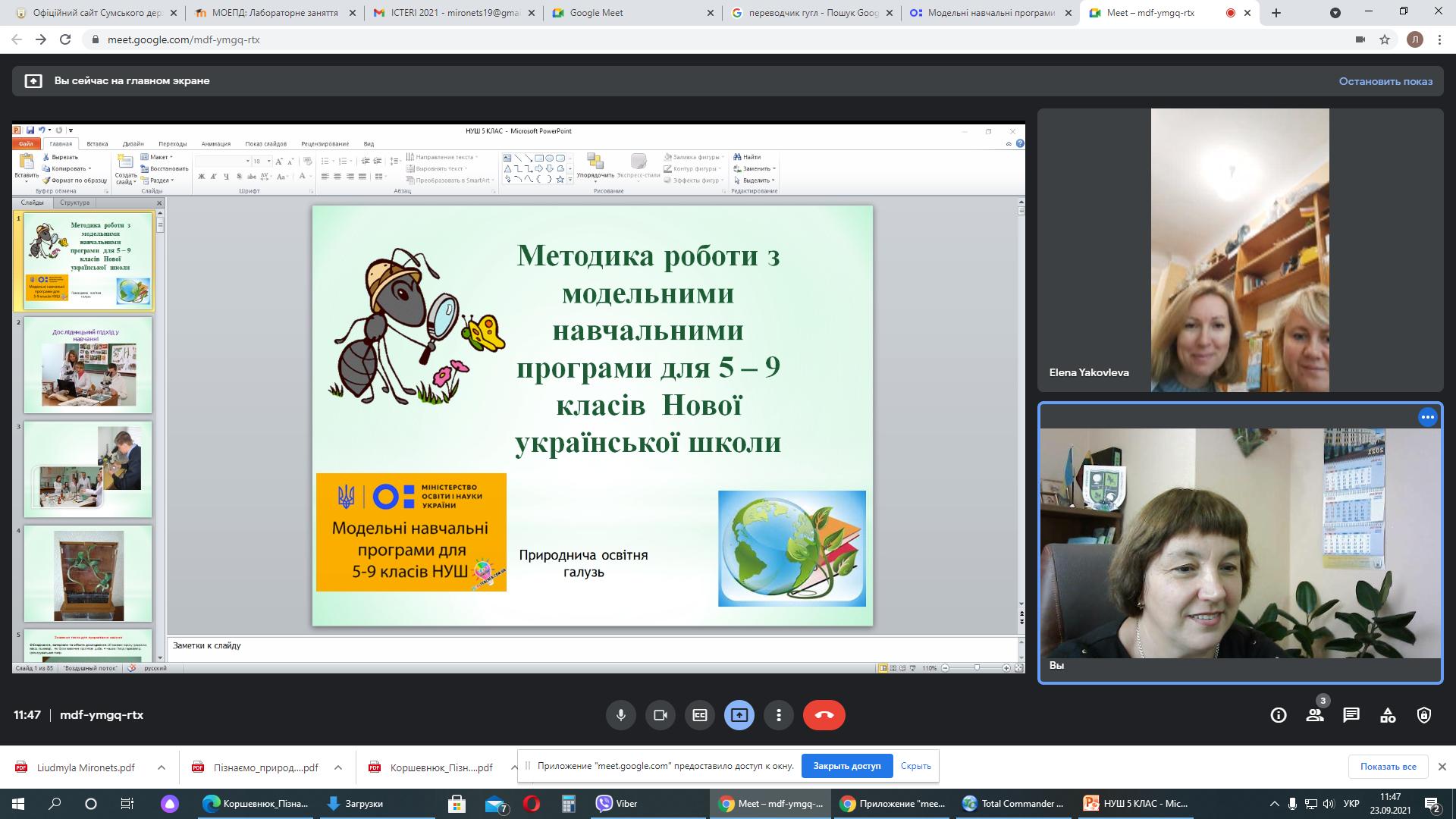
Task: Open more options three-dot menu
Action: coord(779,715)
